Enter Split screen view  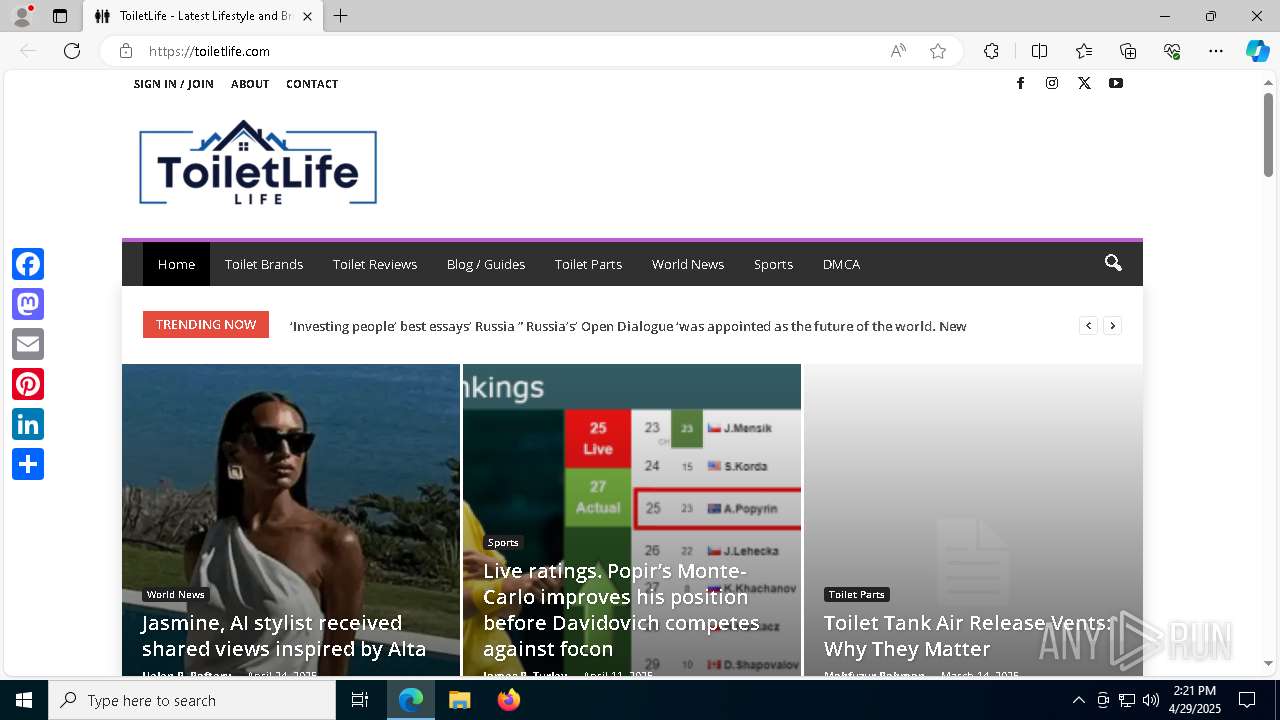(1039, 51)
